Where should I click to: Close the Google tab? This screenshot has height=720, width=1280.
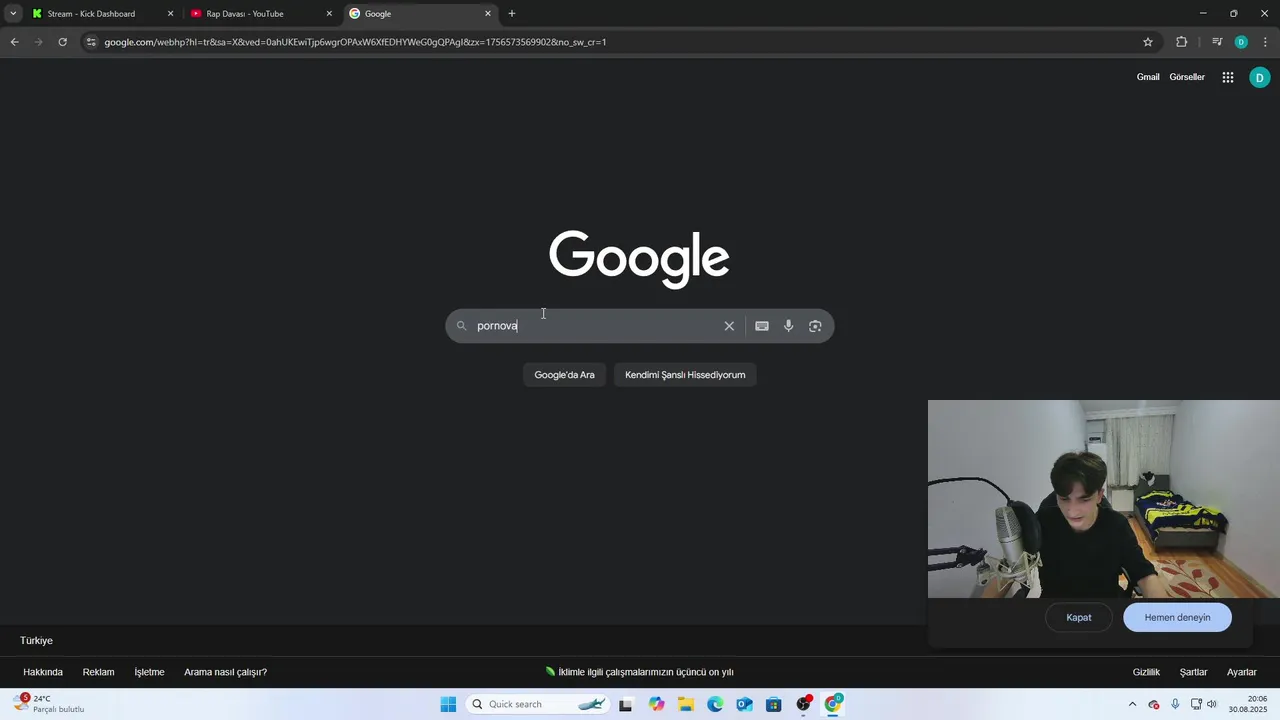pyautogui.click(x=488, y=14)
